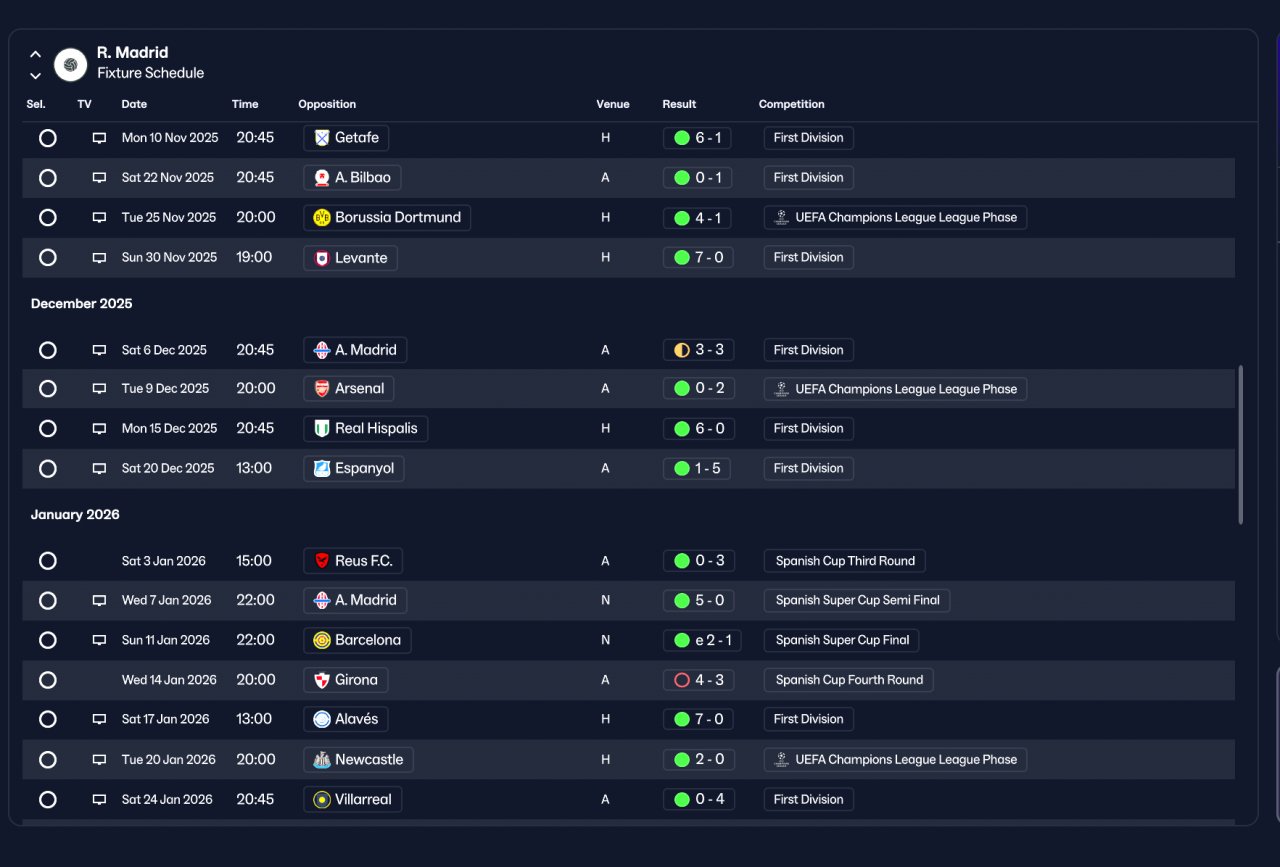This screenshot has height=867, width=1280.
Task: Open Spanish Super Cup Final competition
Action: point(842,640)
